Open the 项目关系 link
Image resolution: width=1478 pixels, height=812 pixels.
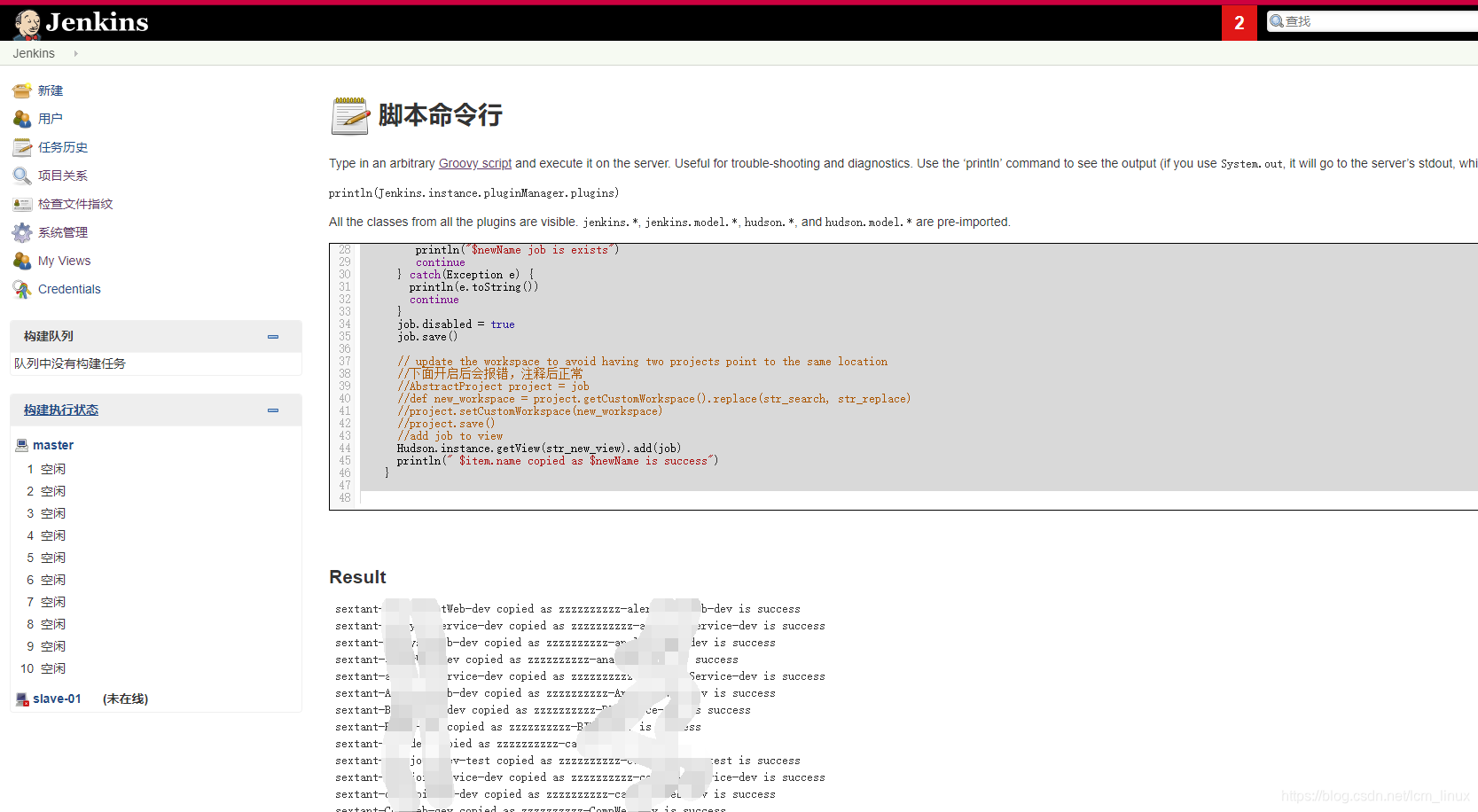pos(63,176)
